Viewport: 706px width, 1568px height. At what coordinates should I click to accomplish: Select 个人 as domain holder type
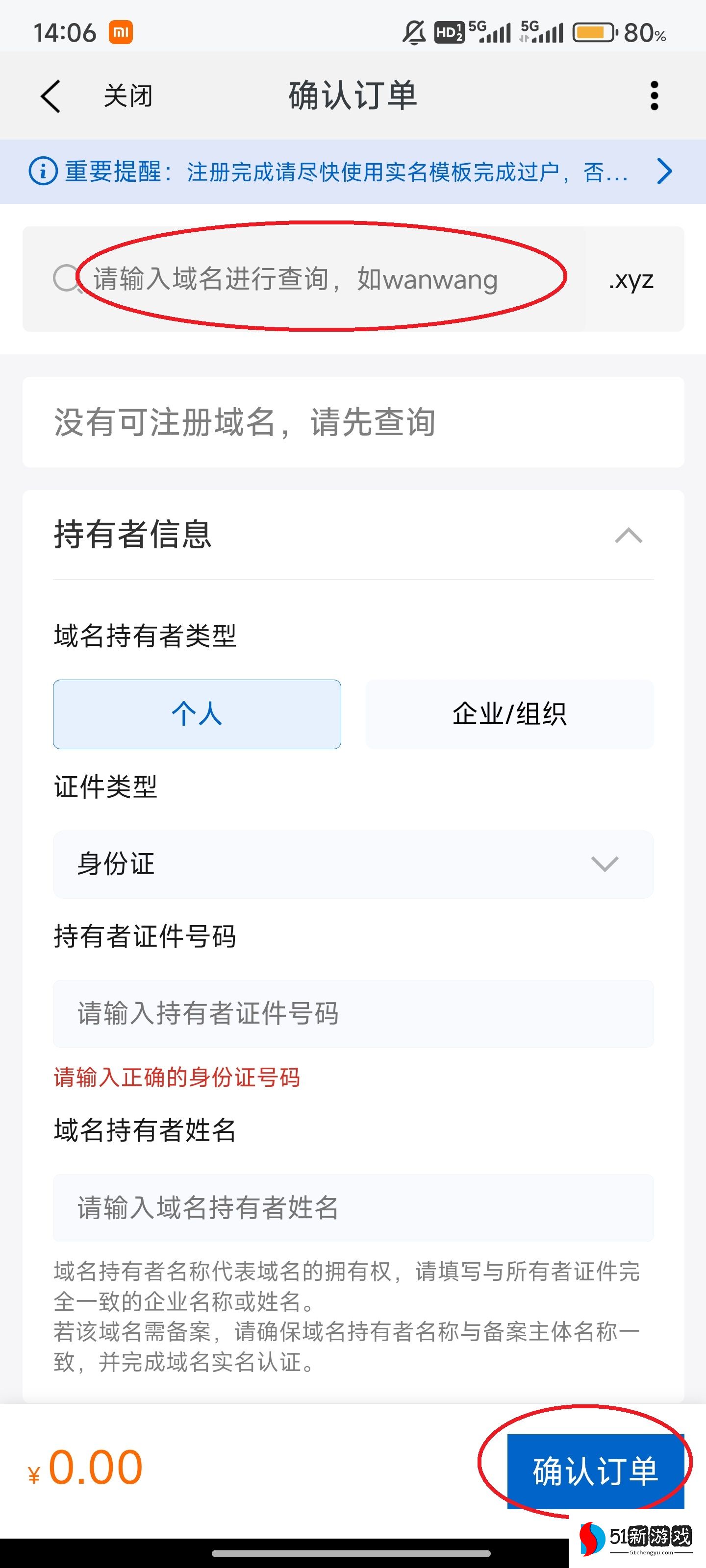pos(197,714)
